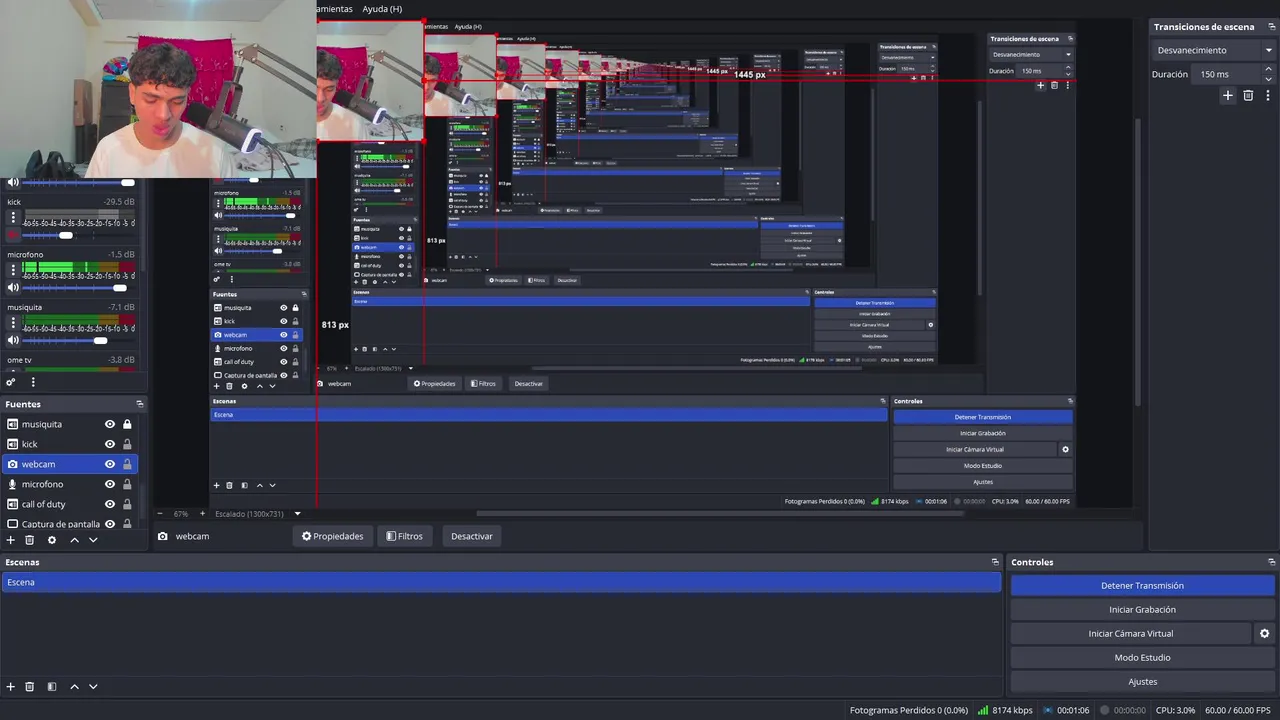Delete the selected source in the main Fuentes toolbar
1280x720 pixels.
click(x=30, y=540)
